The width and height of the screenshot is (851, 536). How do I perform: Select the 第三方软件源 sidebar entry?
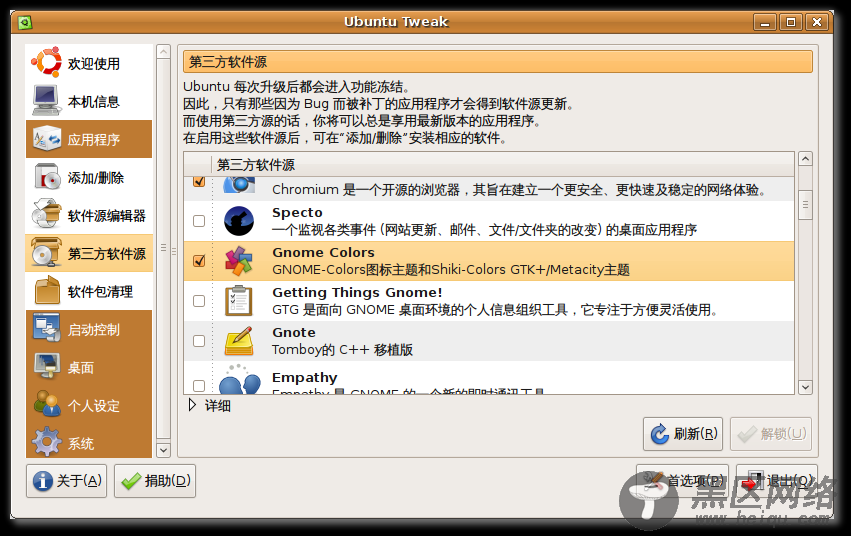[89, 253]
